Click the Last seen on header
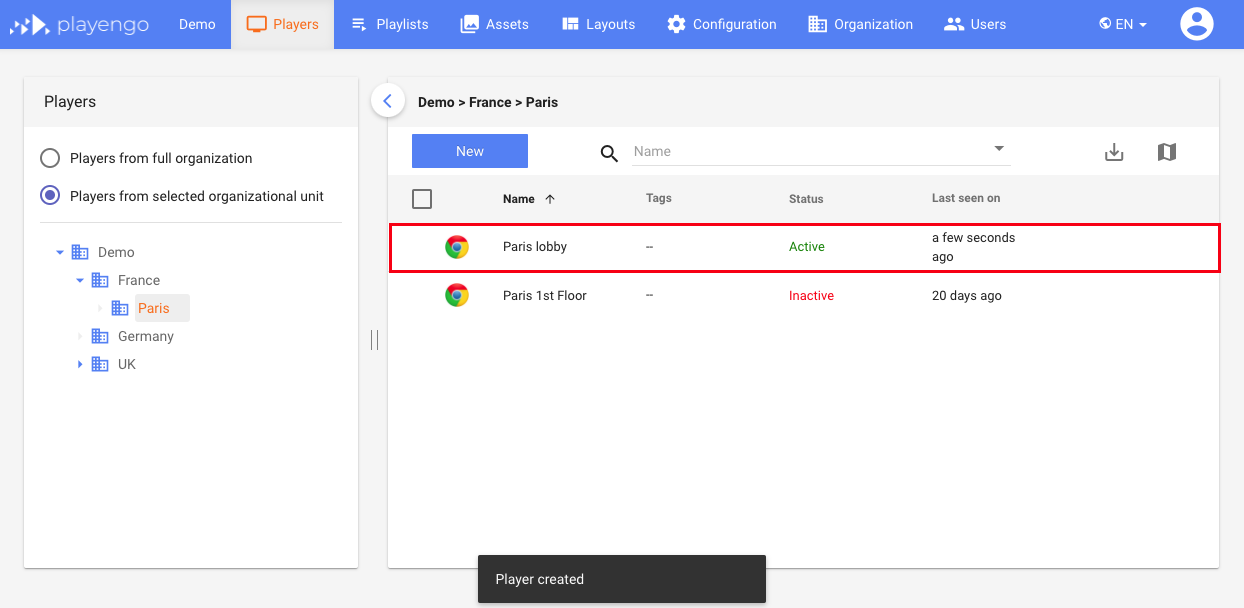 point(966,198)
